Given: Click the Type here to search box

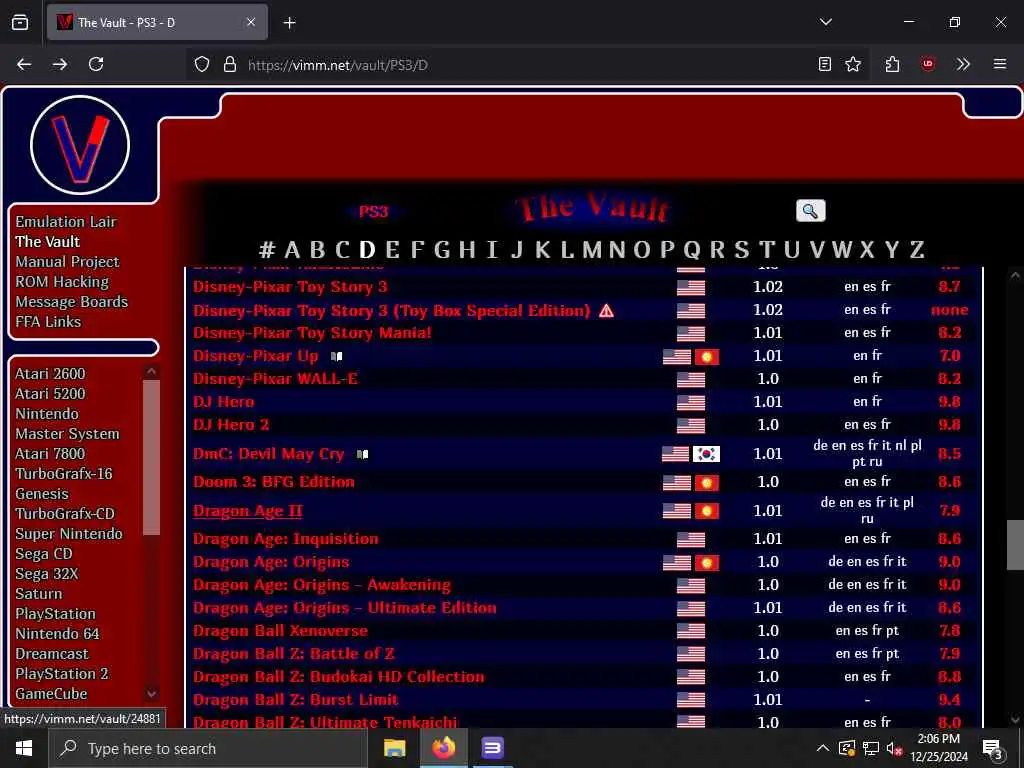Looking at the screenshot, I should [x=208, y=748].
